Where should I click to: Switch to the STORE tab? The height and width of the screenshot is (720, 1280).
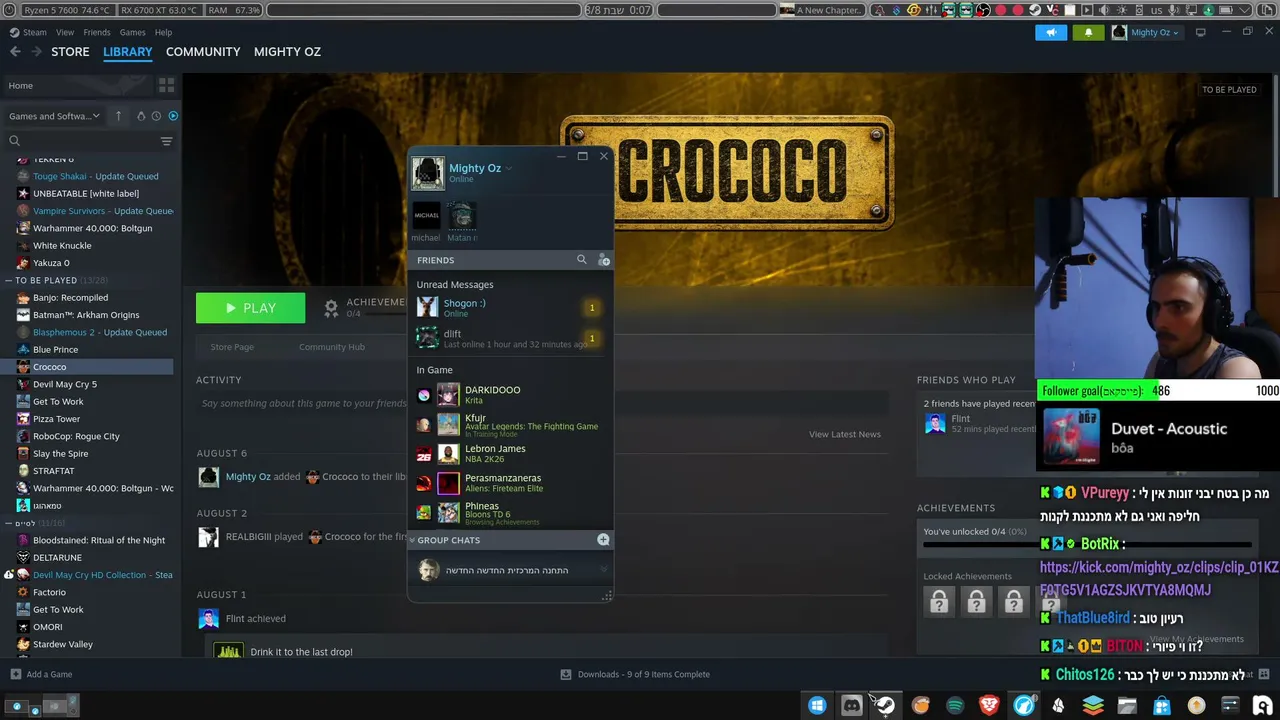click(70, 51)
